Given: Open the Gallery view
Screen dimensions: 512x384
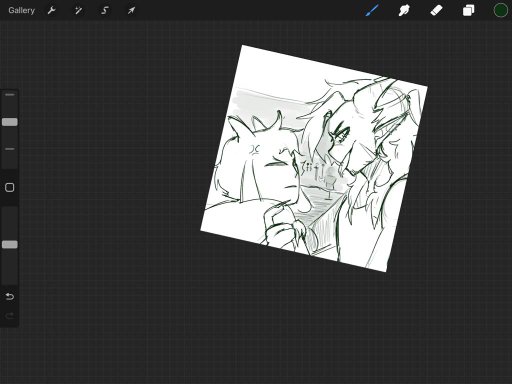Looking at the screenshot, I should [x=21, y=11].
